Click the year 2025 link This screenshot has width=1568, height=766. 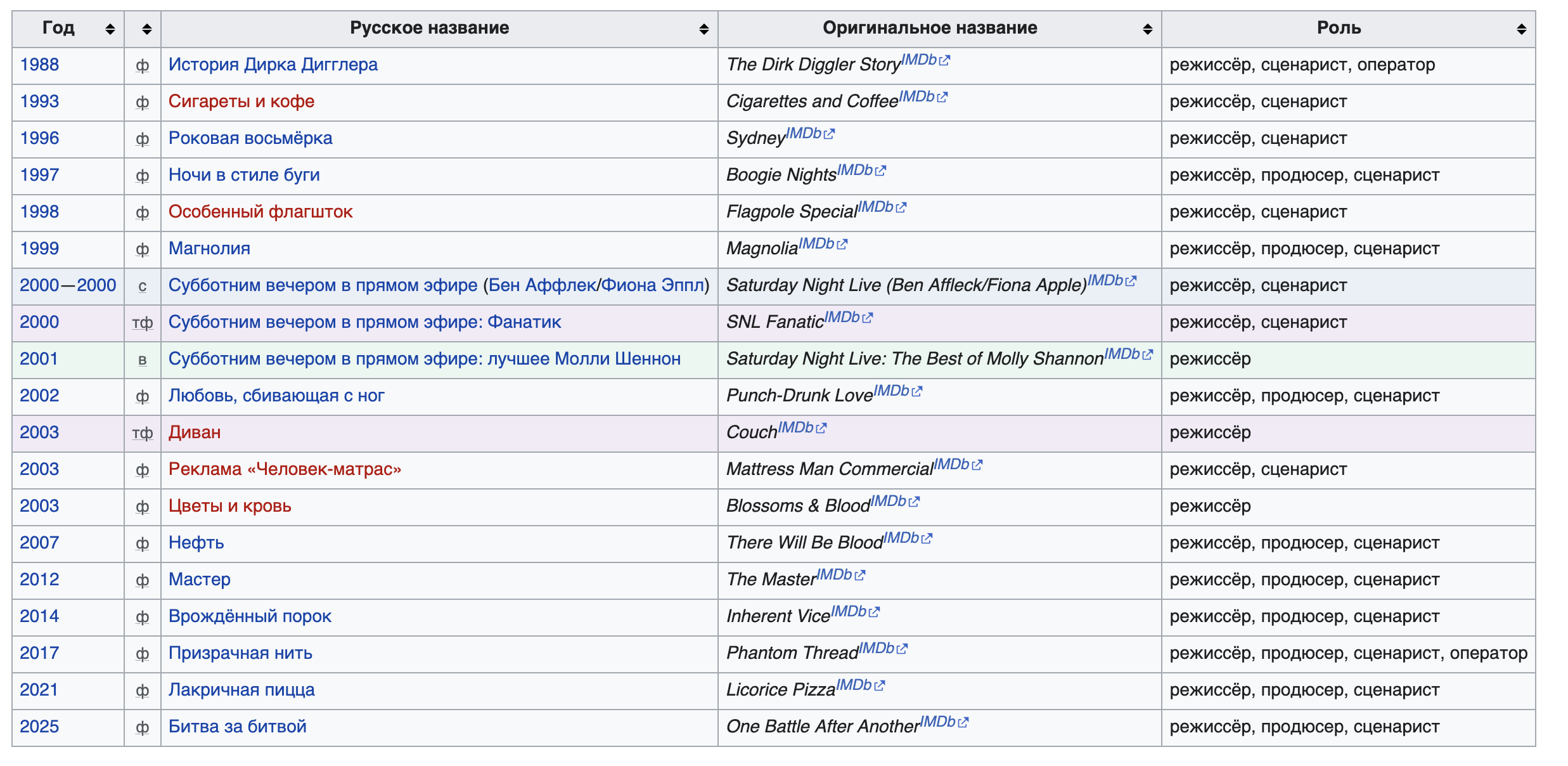(x=39, y=727)
